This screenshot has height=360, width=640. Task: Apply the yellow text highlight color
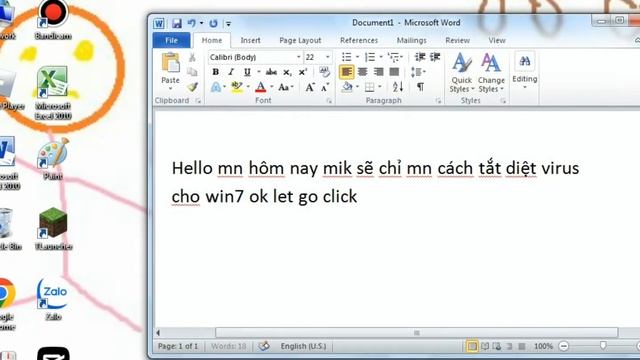(236, 87)
